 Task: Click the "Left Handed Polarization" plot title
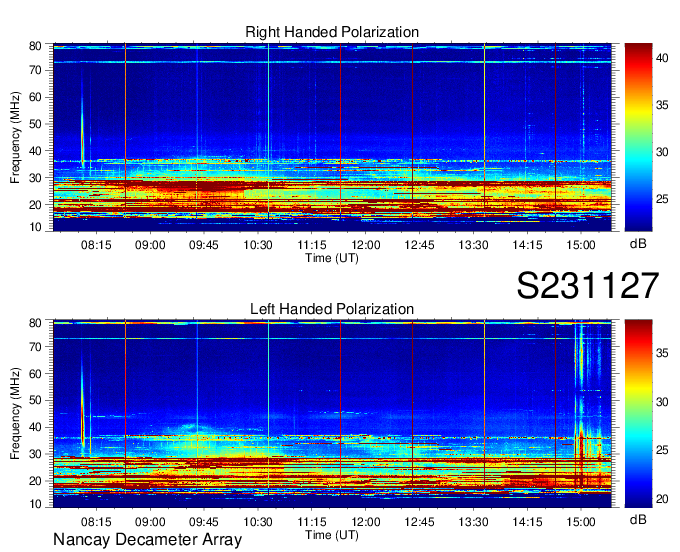[x=332, y=309]
